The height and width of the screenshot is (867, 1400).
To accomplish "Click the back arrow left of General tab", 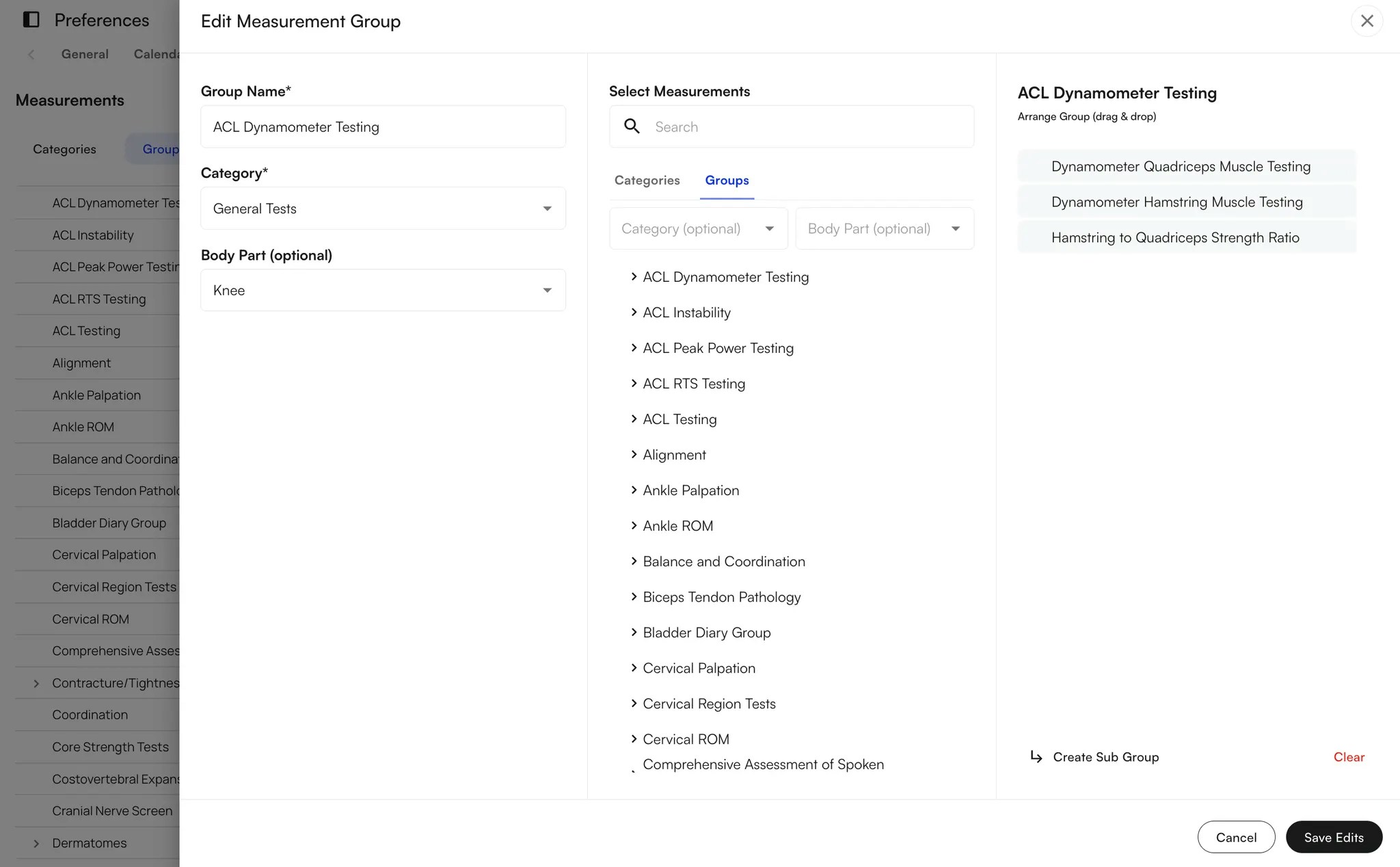I will click(31, 54).
